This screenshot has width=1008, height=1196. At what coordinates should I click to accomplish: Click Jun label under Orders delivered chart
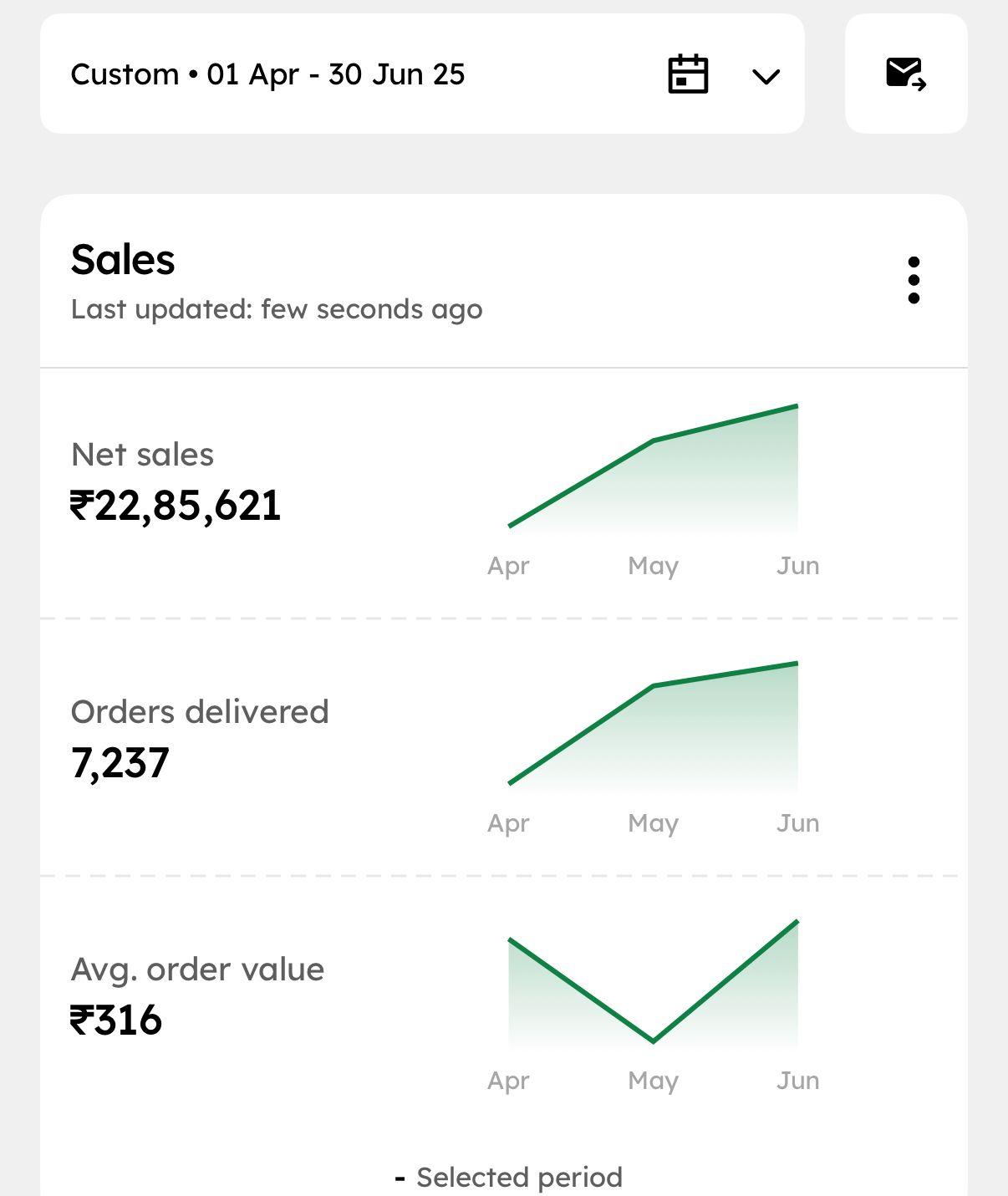point(797,823)
